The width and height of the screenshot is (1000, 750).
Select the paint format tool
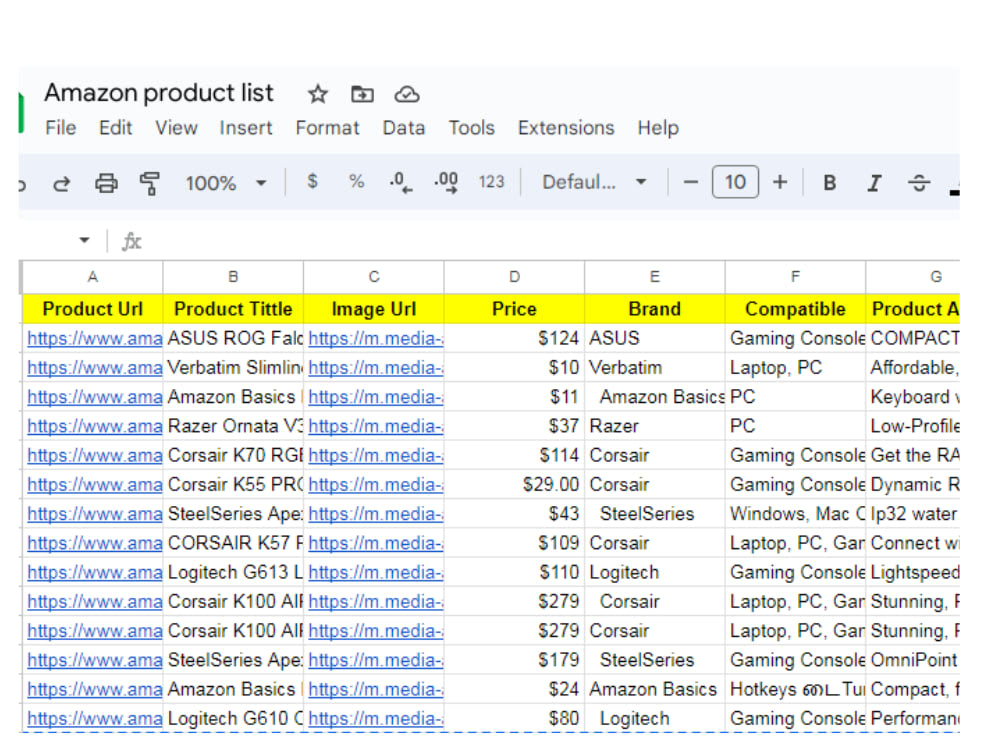149,184
